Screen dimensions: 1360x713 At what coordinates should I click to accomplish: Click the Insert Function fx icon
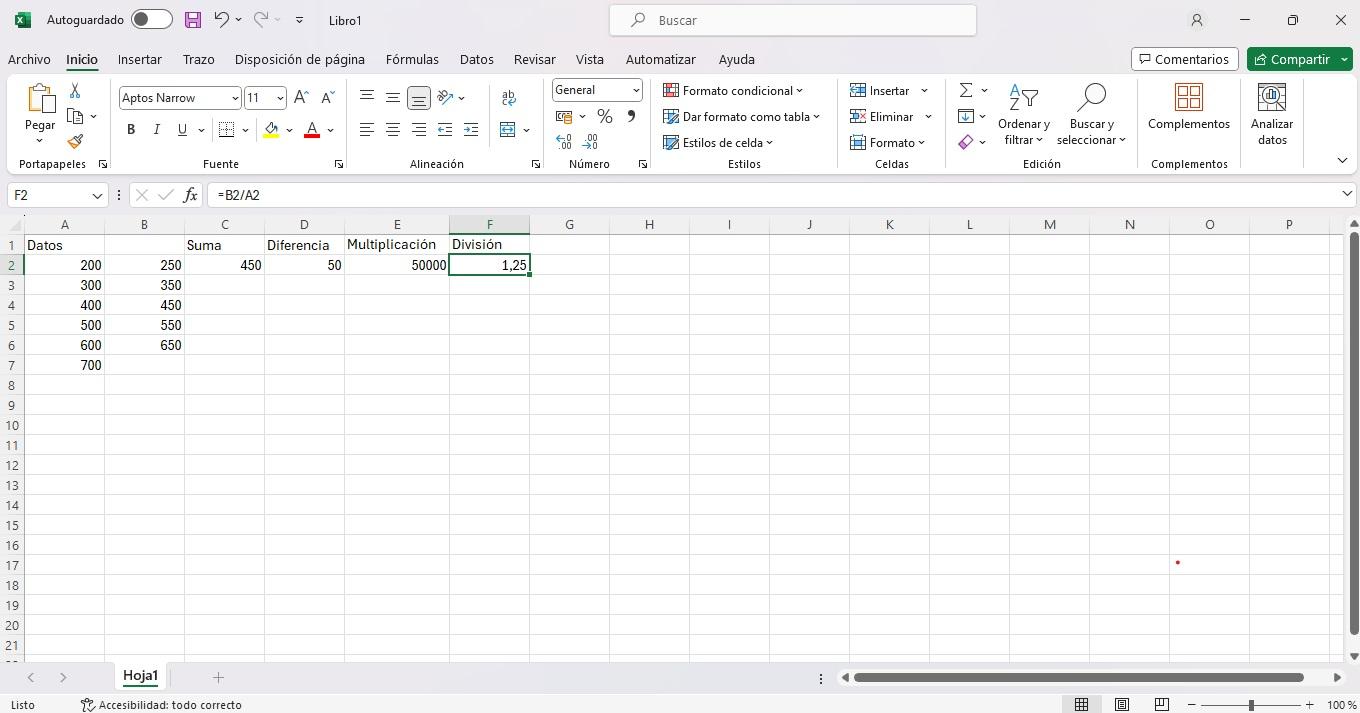190,195
